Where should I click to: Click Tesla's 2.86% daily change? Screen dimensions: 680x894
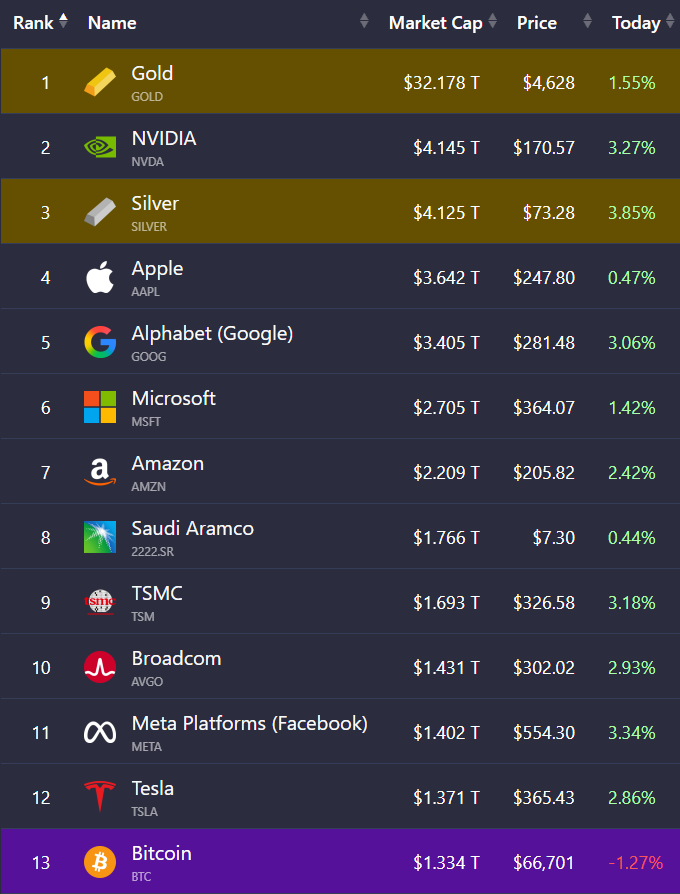click(632, 798)
